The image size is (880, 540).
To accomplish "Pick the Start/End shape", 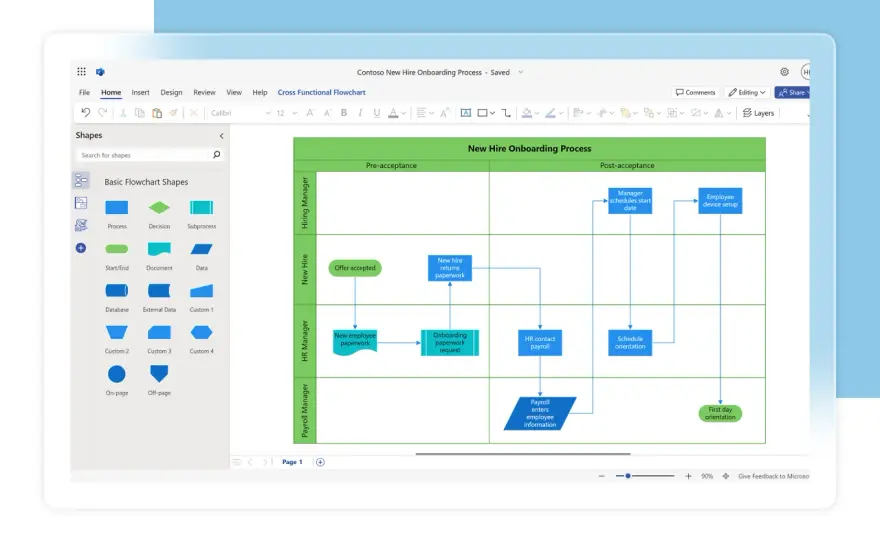I will 117,249.
